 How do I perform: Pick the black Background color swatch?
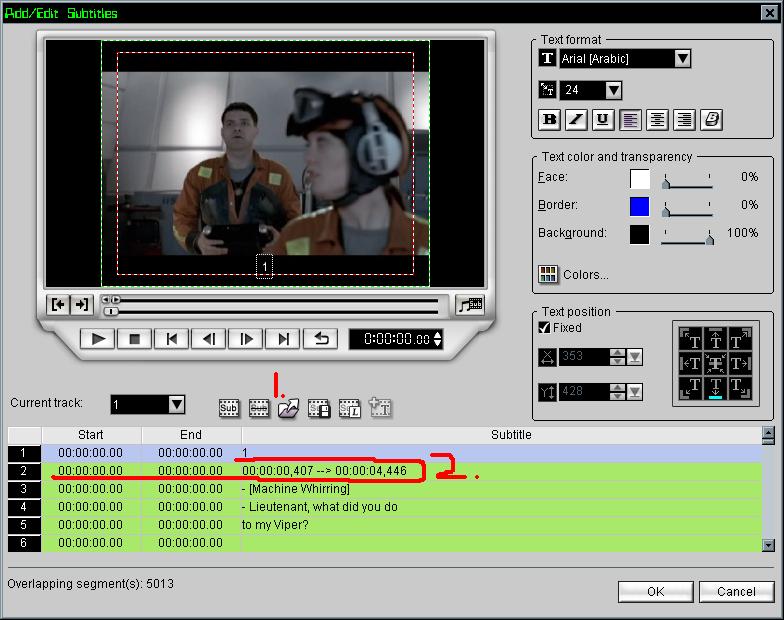pos(640,234)
